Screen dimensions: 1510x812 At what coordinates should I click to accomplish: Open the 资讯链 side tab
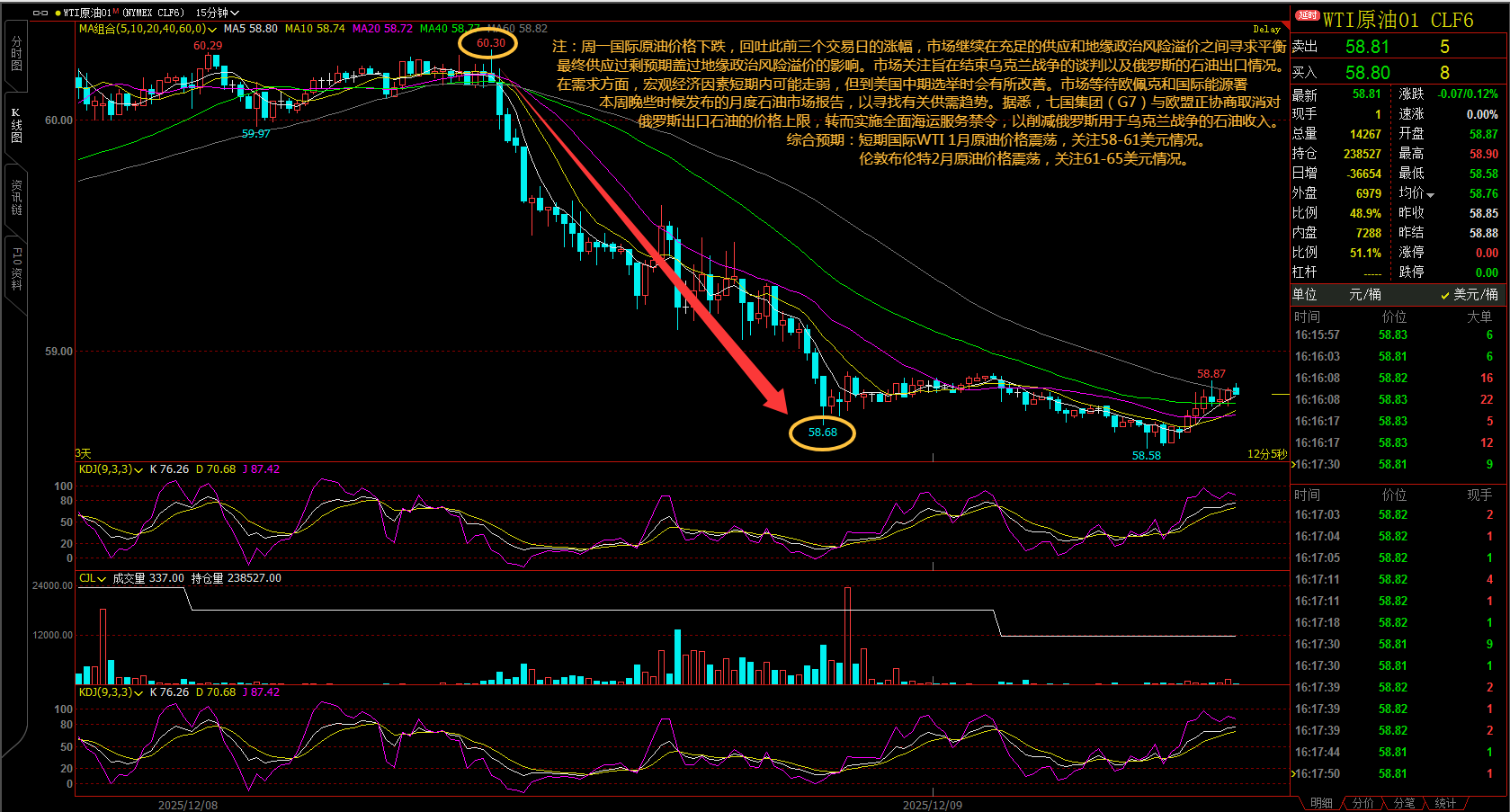click(16, 196)
